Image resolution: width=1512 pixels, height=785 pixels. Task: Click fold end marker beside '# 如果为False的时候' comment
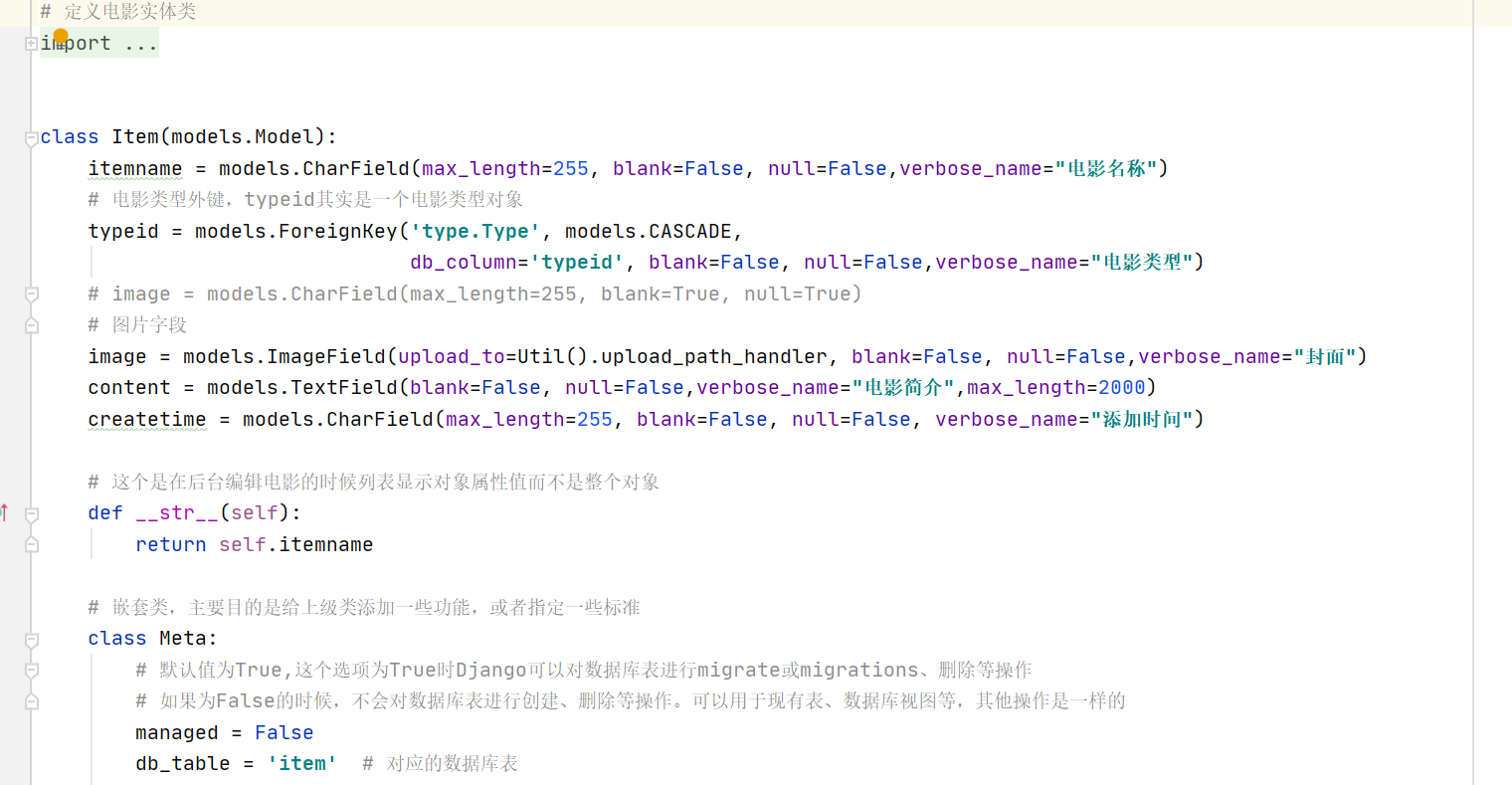pyautogui.click(x=31, y=701)
